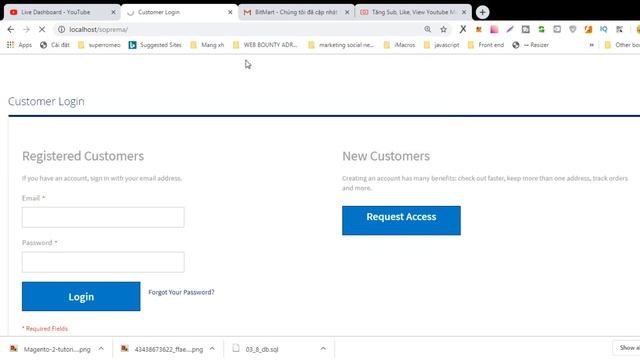The width and height of the screenshot is (640, 360).
Task: Click the browser forward arrow
Action: [x=27, y=29]
